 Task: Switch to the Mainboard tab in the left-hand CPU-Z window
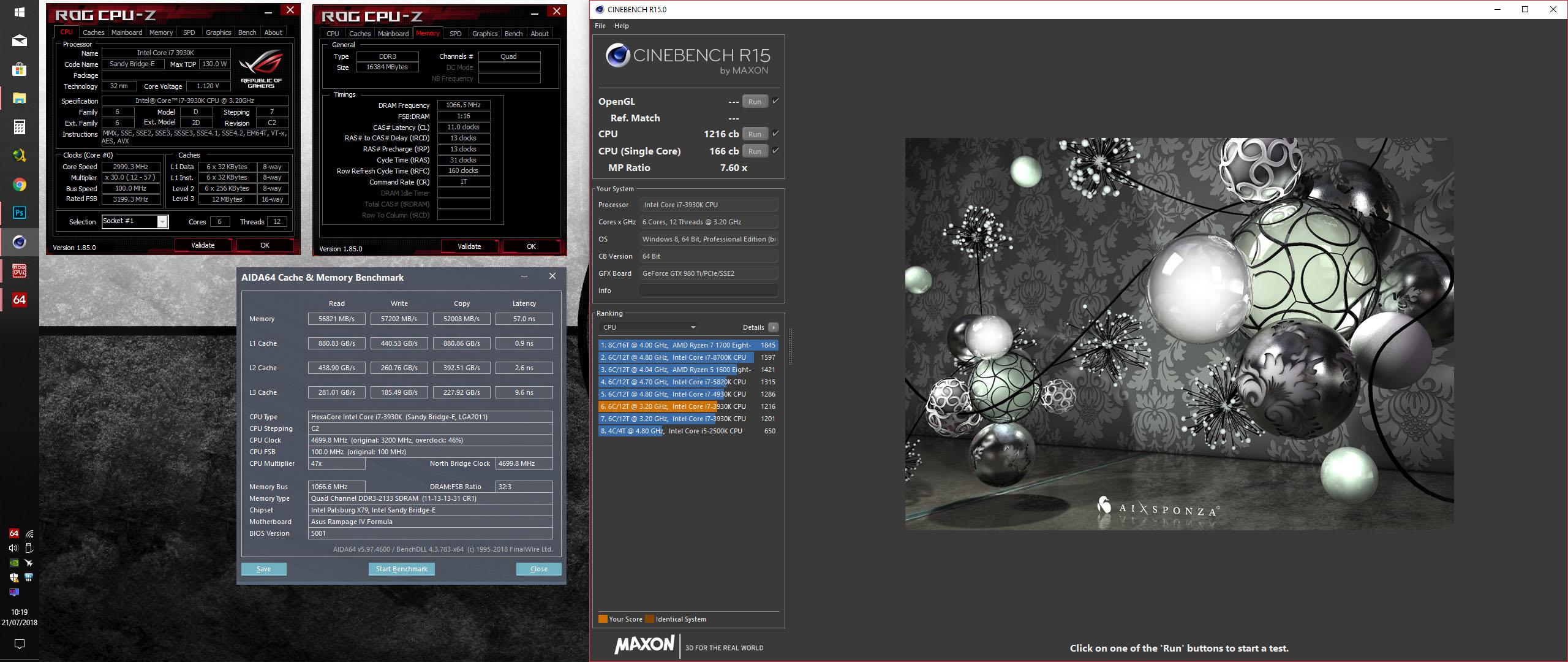pyautogui.click(x=127, y=32)
